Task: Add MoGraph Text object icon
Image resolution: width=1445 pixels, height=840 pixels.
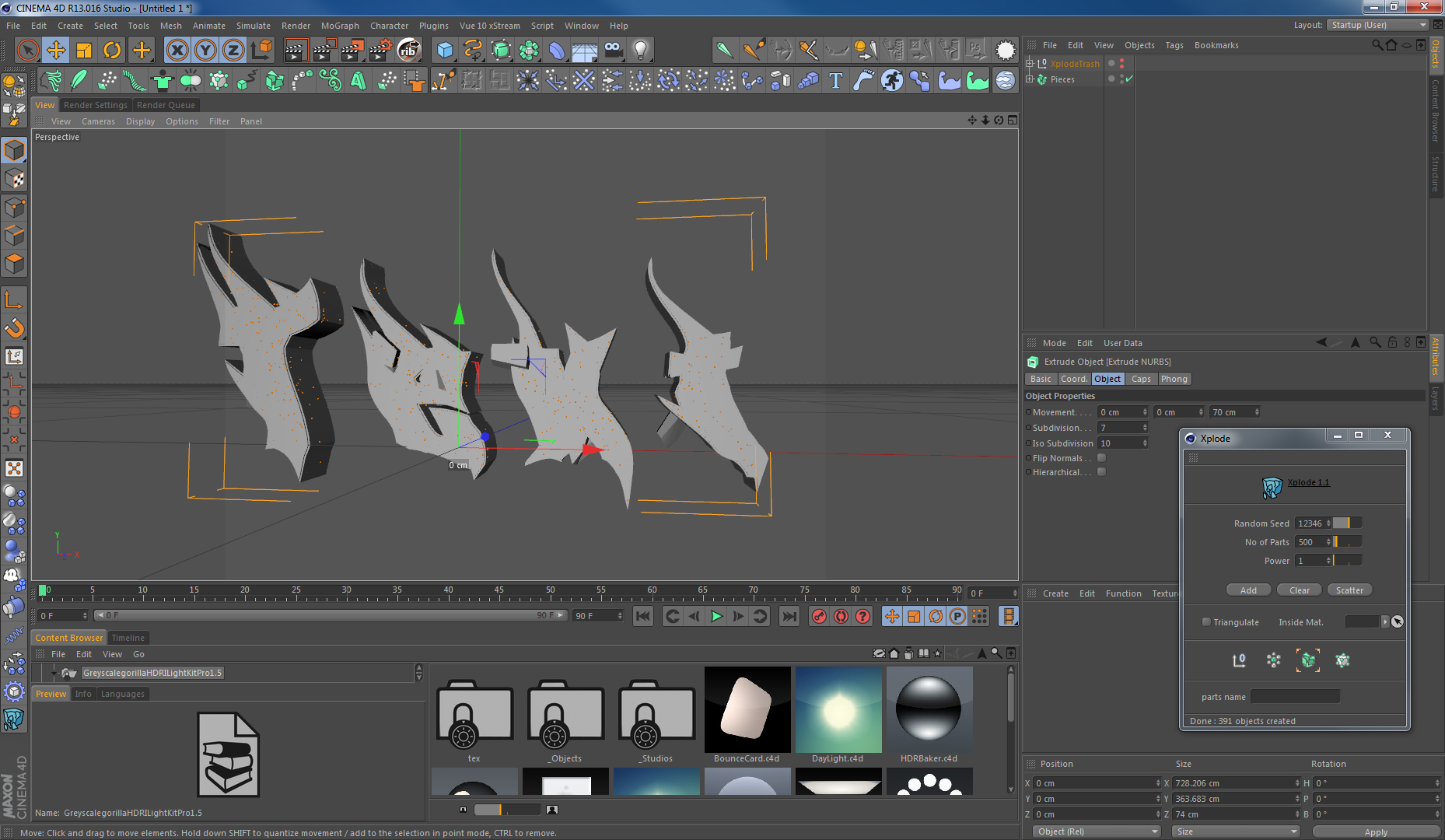Action: coord(836,80)
